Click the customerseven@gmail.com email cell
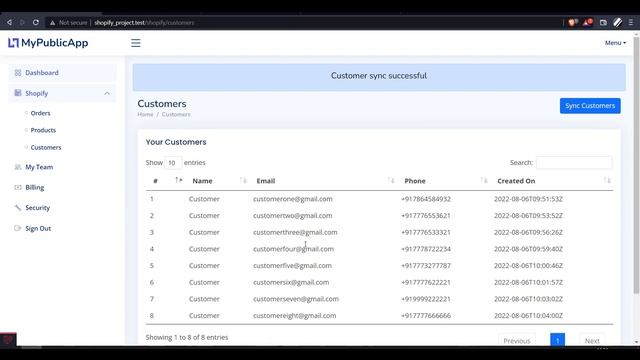The image size is (640, 360). pyautogui.click(x=296, y=299)
